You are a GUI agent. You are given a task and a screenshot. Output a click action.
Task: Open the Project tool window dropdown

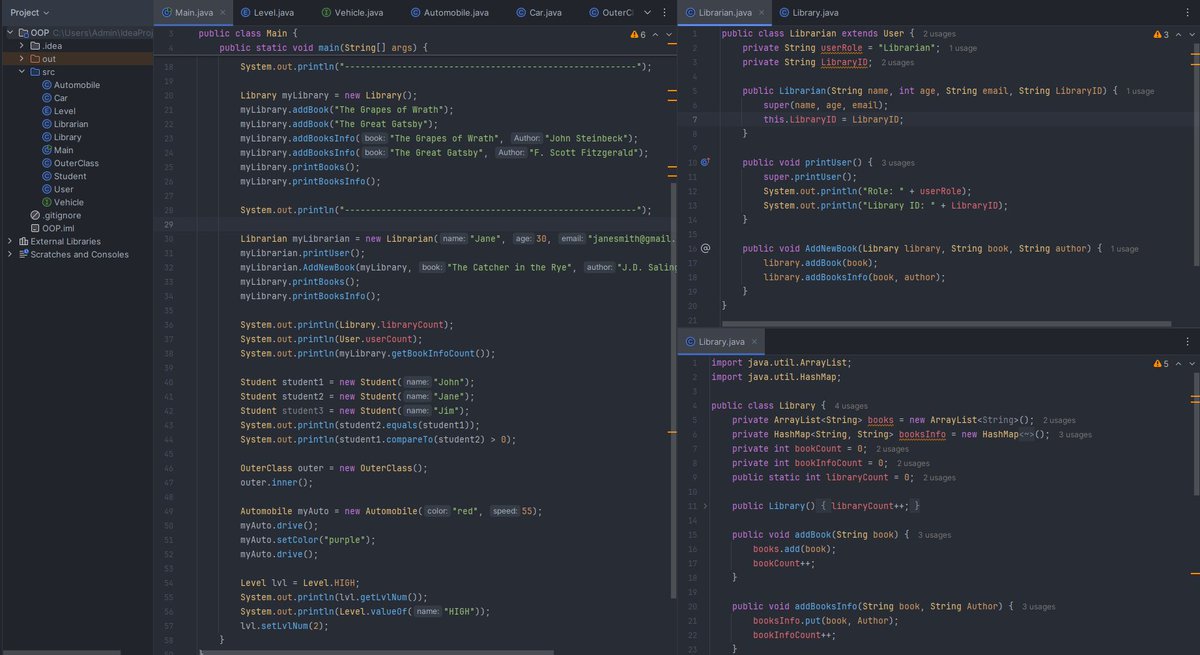(32, 12)
